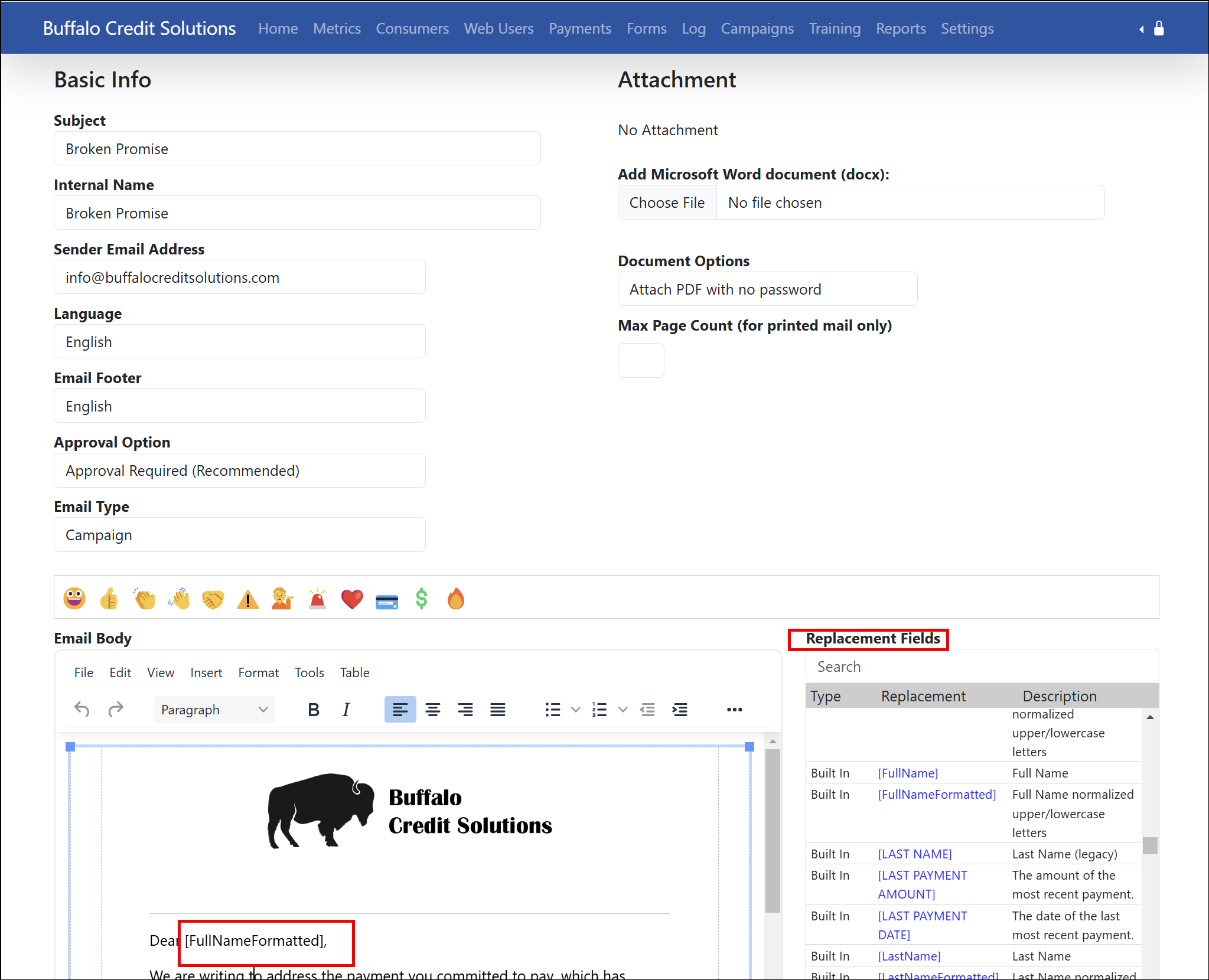1209x980 pixels.
Task: Insert the fire emoji
Action: click(x=455, y=599)
